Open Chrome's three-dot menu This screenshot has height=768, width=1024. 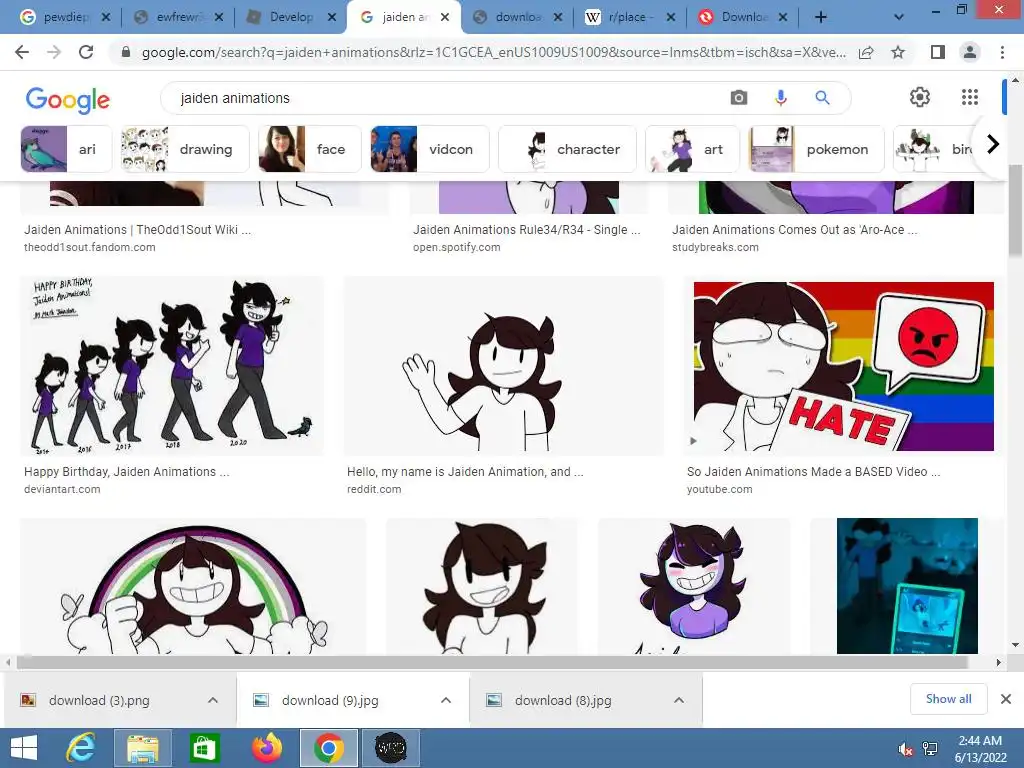(x=1002, y=52)
